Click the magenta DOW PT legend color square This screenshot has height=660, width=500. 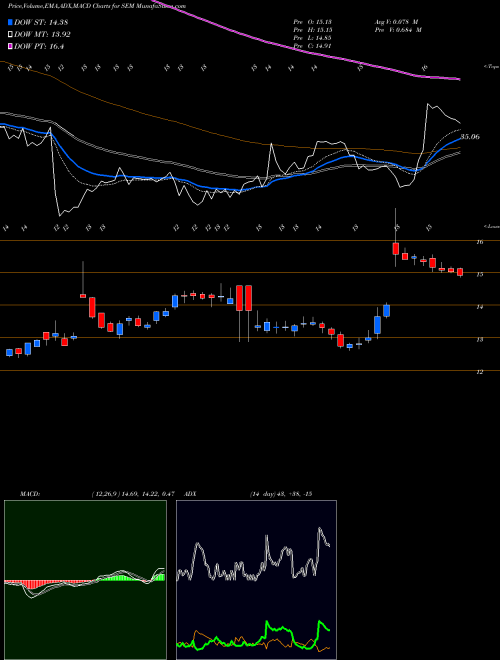[10, 47]
